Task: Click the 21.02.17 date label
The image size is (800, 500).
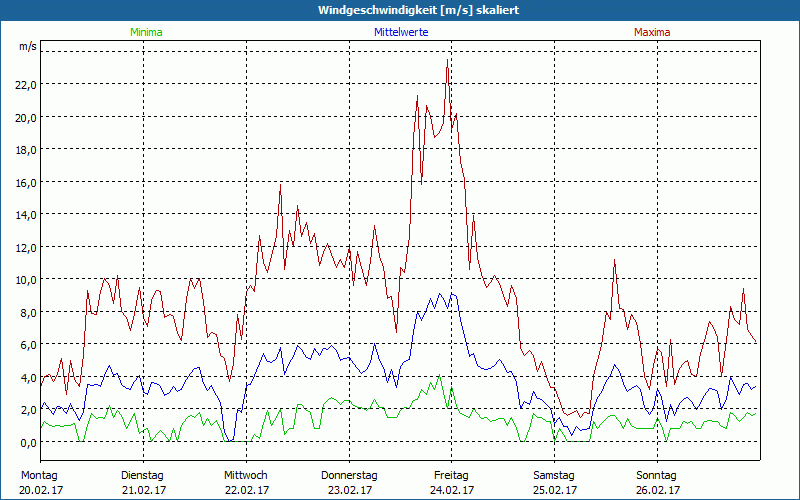Action: coord(144,490)
